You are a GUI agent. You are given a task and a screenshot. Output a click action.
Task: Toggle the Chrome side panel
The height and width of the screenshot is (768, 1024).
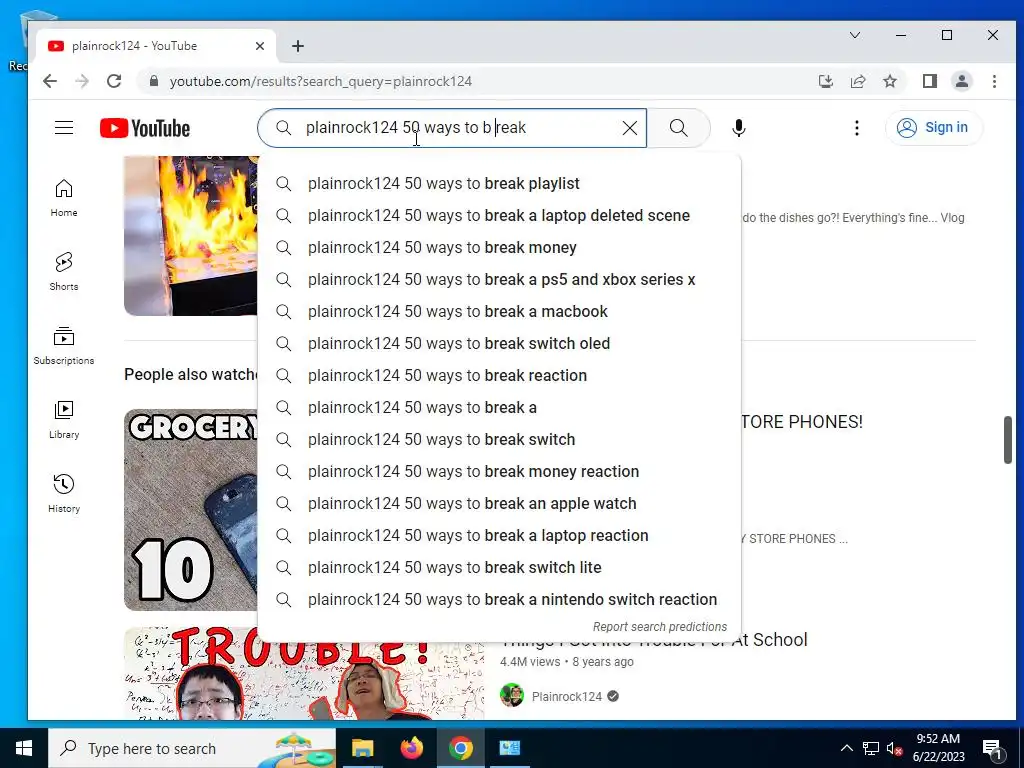point(930,81)
